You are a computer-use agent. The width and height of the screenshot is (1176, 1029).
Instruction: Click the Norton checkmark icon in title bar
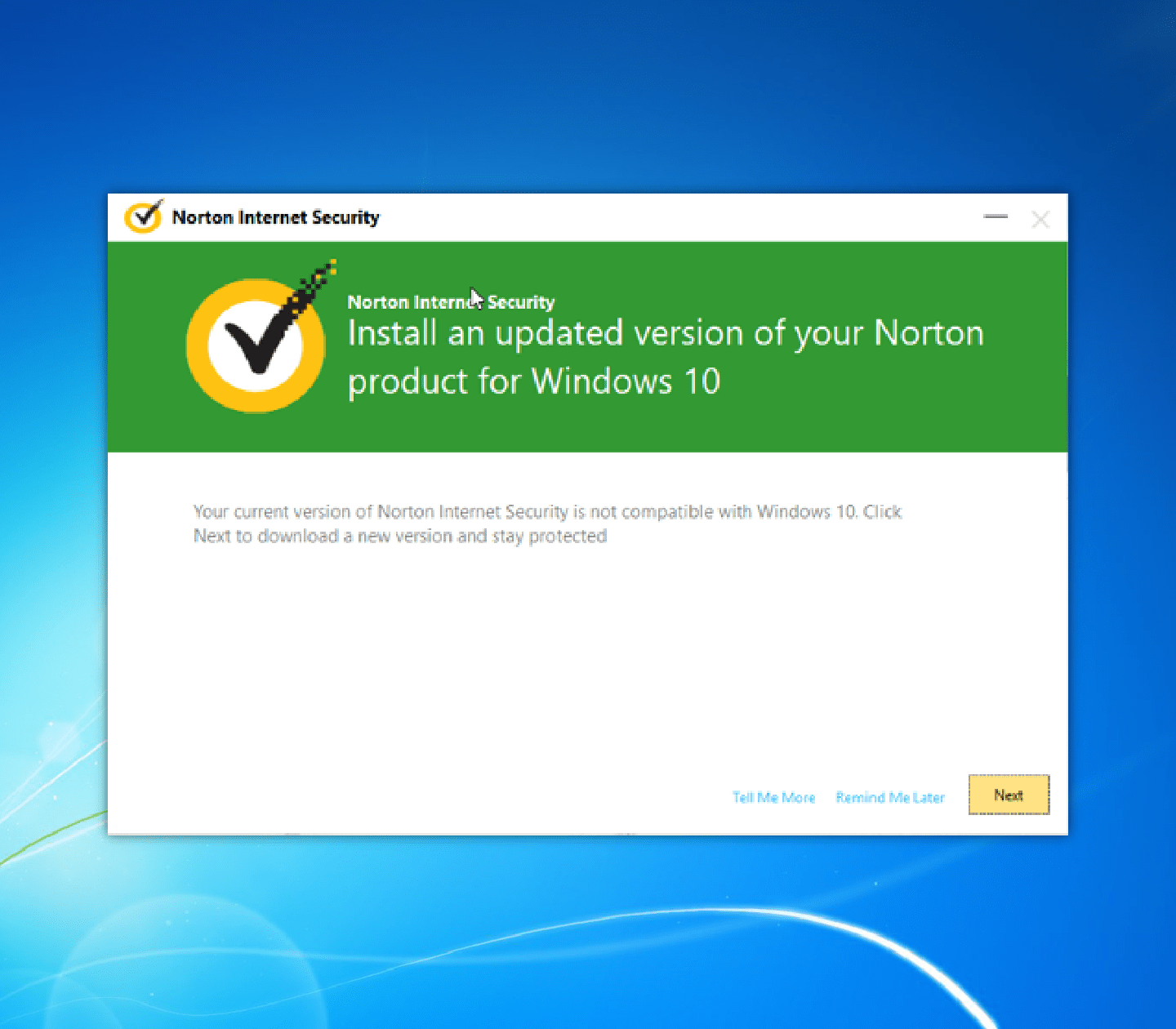145,216
